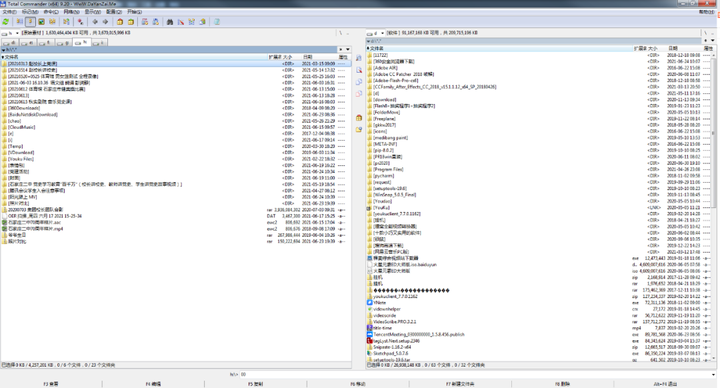Open FTP connect from the toolbar
The image size is (720, 388).
coord(145,22)
